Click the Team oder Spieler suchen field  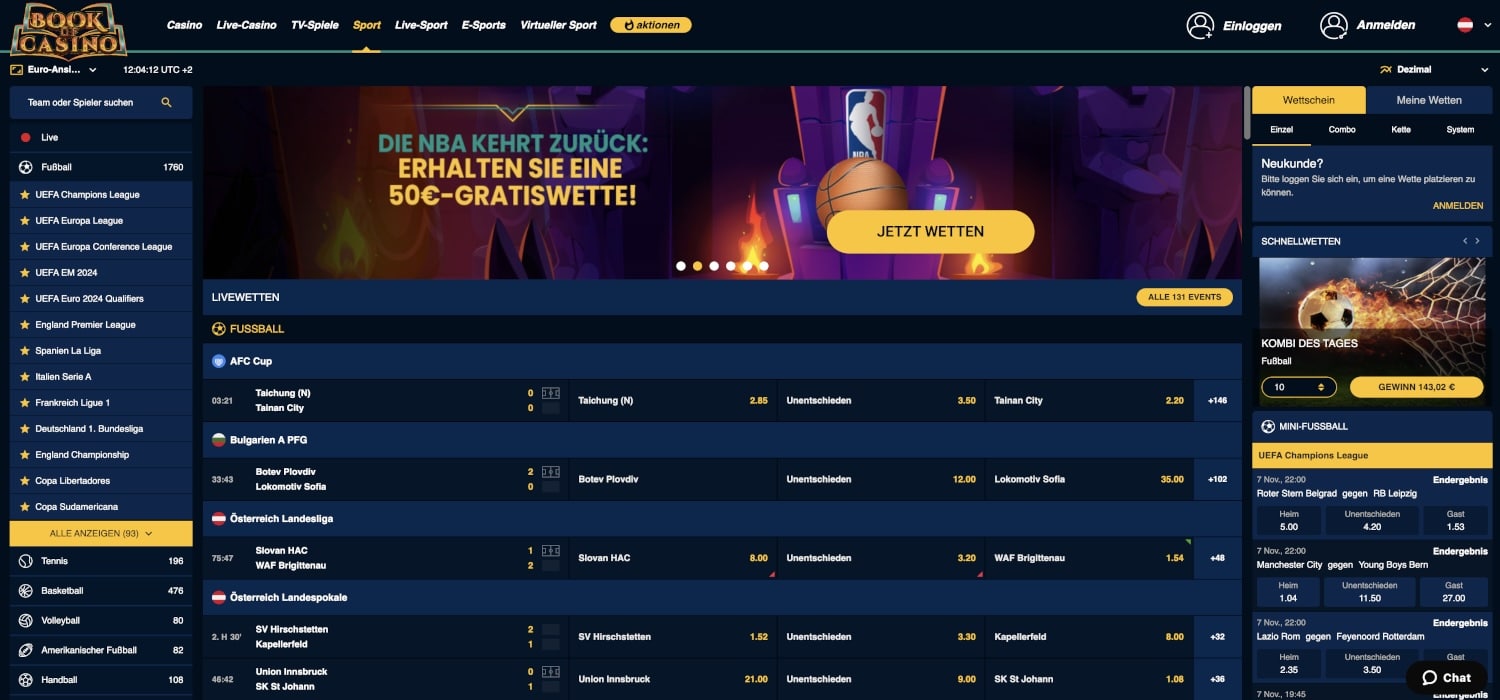(101, 102)
